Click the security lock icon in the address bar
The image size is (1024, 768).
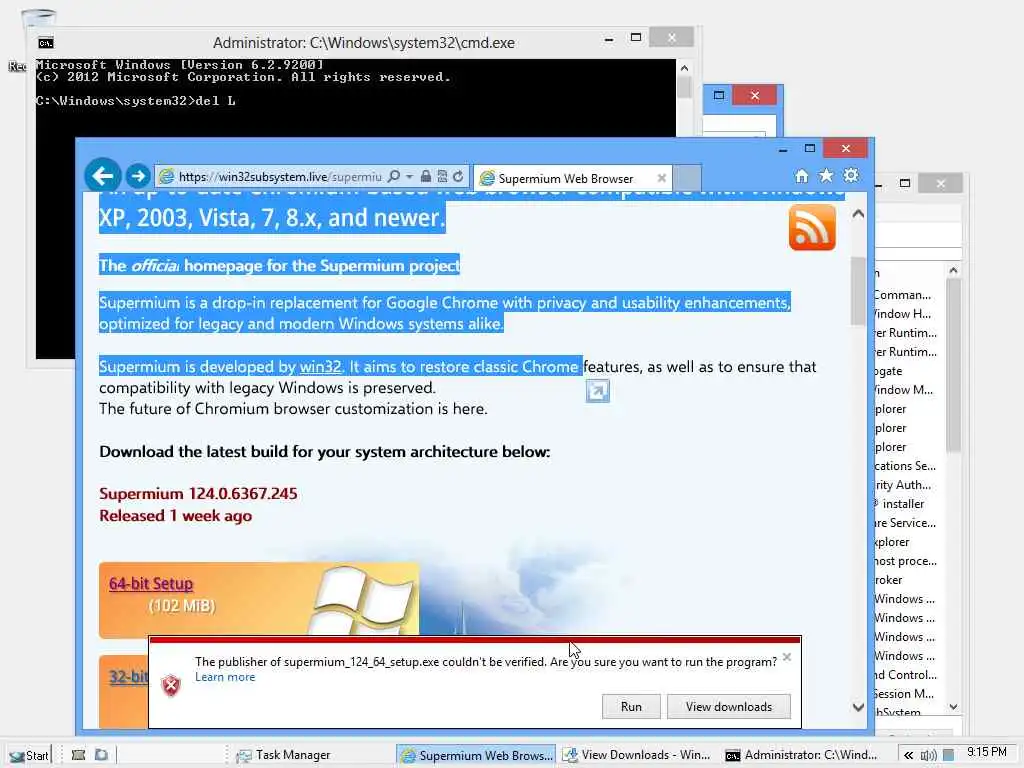(426, 176)
